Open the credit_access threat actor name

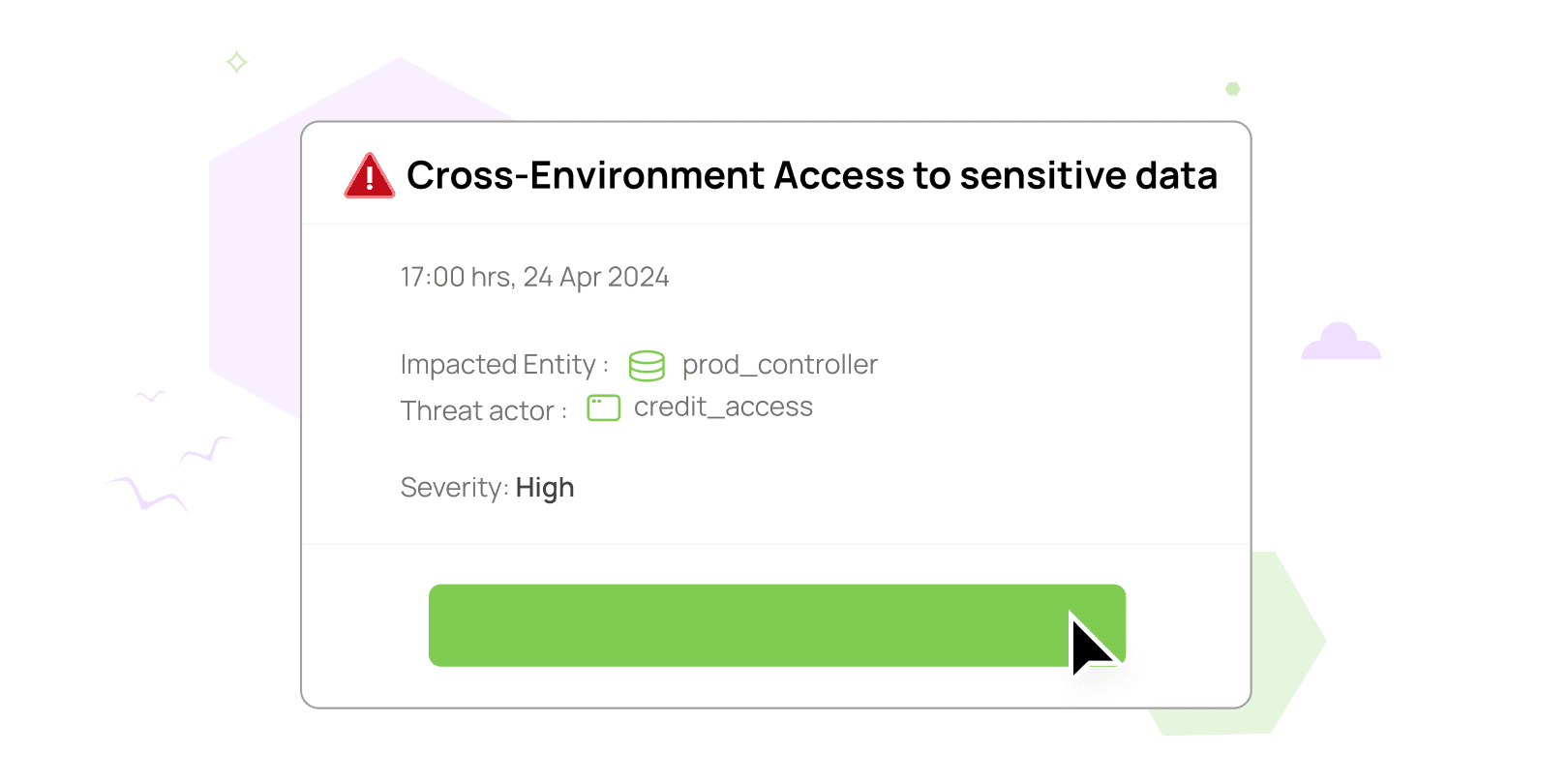pyautogui.click(x=723, y=407)
